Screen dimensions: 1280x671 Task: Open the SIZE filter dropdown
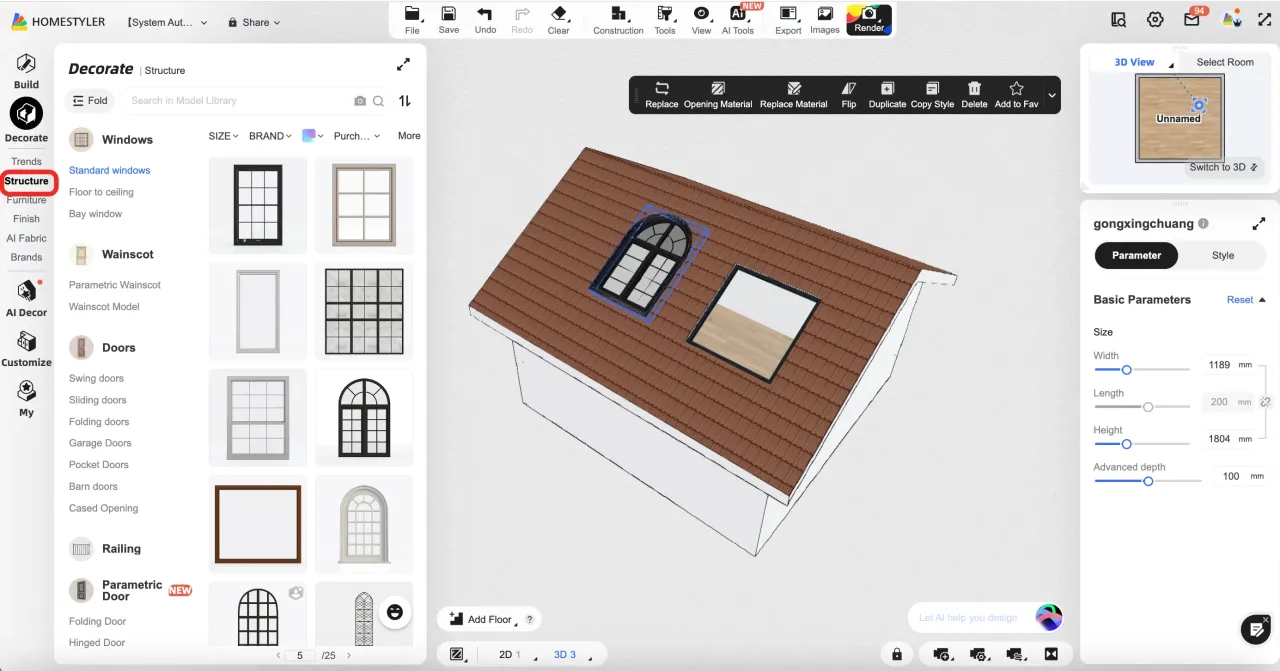[223, 136]
